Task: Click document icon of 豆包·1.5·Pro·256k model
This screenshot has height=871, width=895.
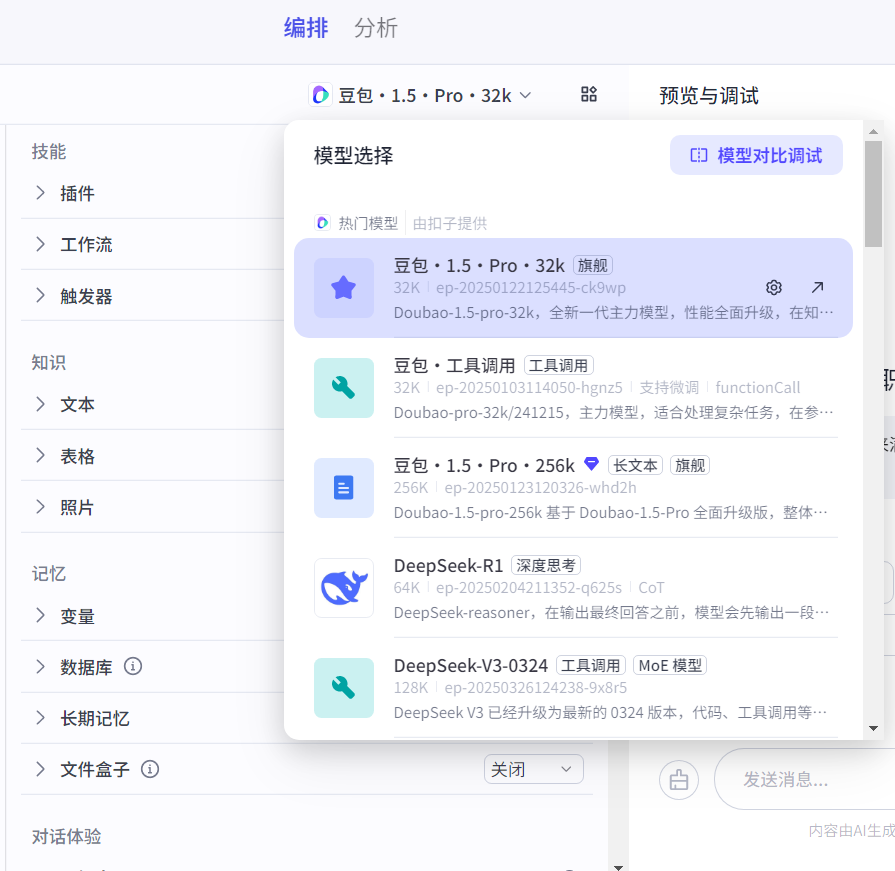Action: click(x=344, y=488)
